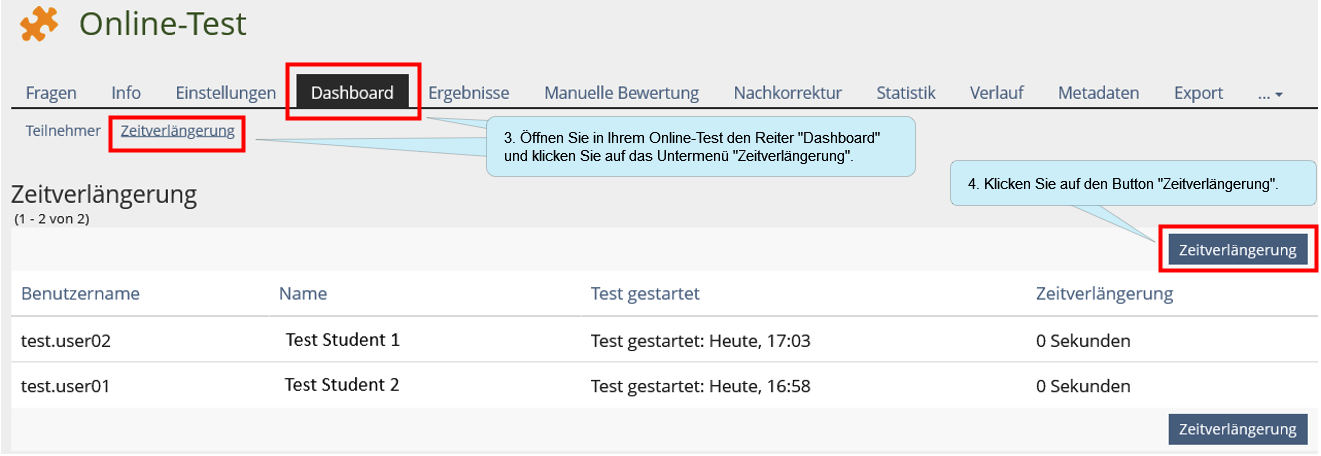Screen dimensions: 1321x456
Task: Open the Verlauf tab
Action: [x=997, y=93]
